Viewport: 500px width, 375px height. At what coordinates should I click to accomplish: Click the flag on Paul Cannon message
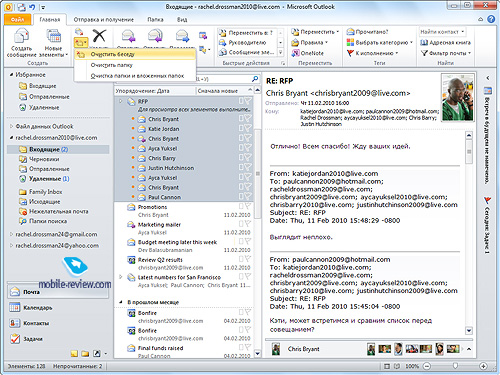248,197
